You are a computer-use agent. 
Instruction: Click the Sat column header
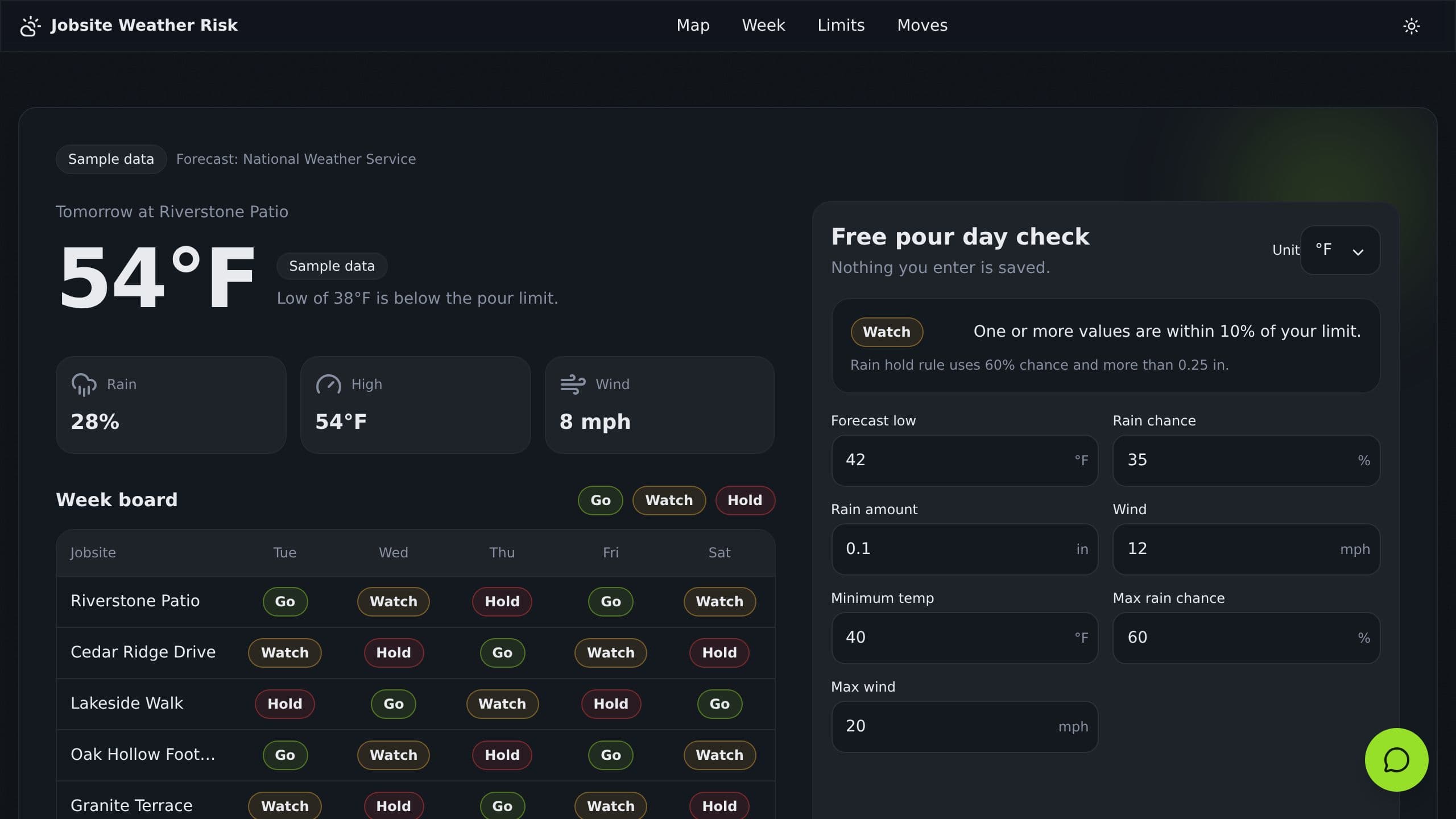pyautogui.click(x=719, y=553)
